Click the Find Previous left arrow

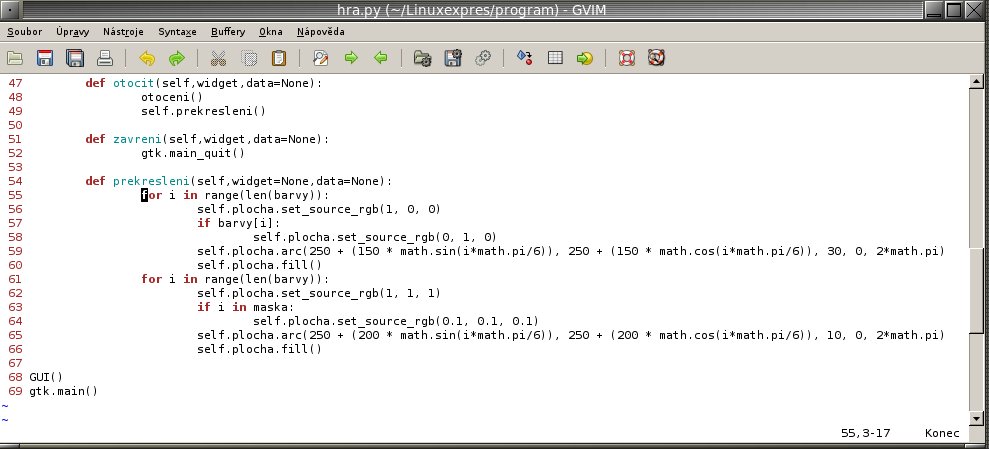click(381, 58)
